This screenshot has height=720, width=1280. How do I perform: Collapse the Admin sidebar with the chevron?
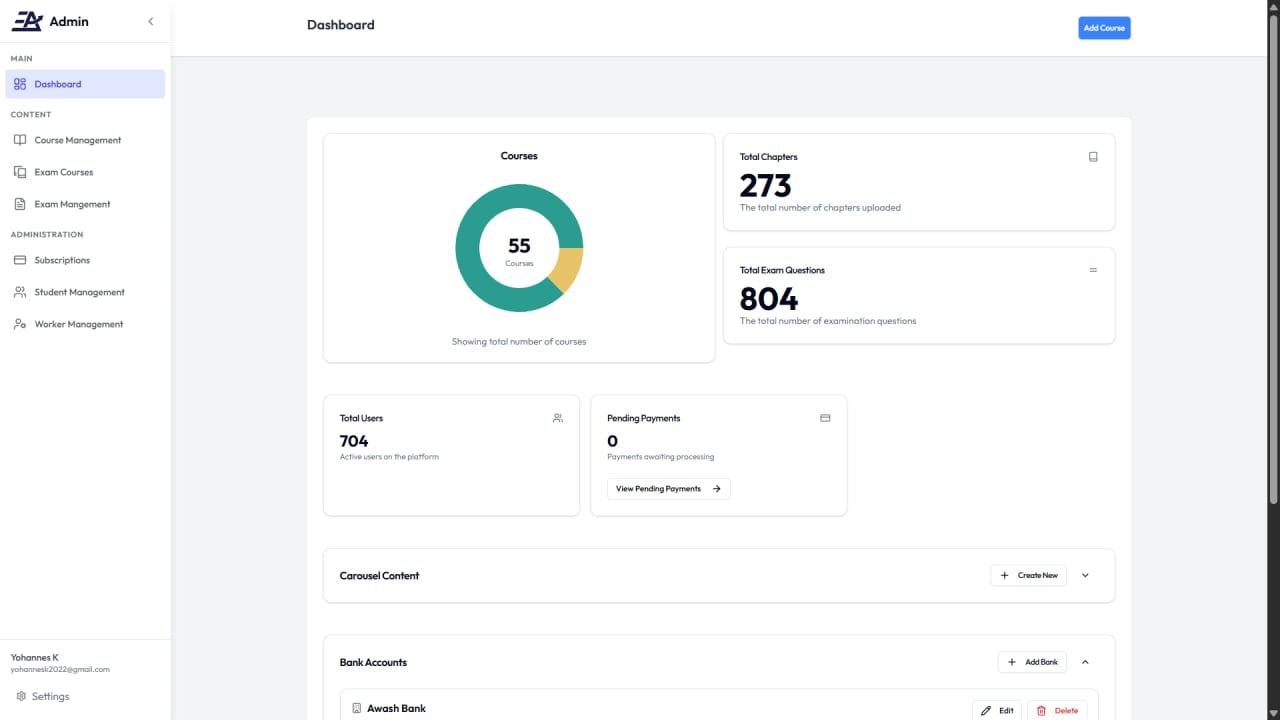click(x=151, y=21)
